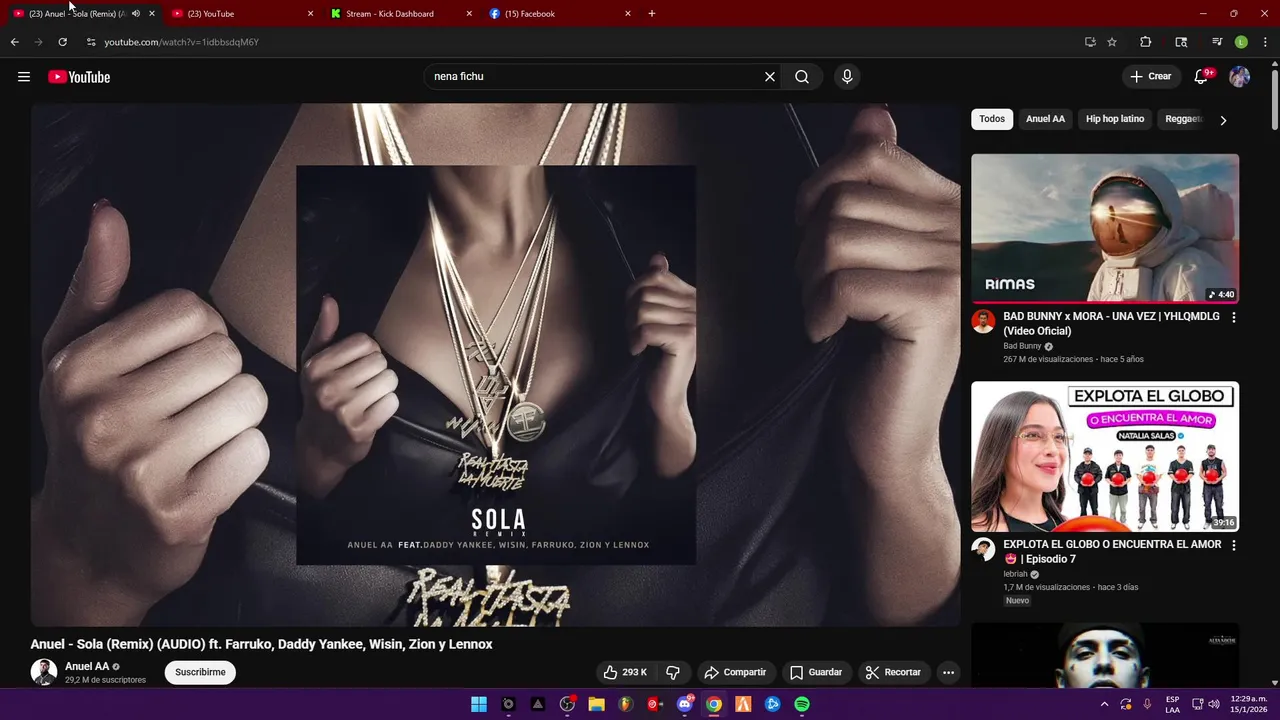Save video to playlist with Guardar

tap(816, 672)
